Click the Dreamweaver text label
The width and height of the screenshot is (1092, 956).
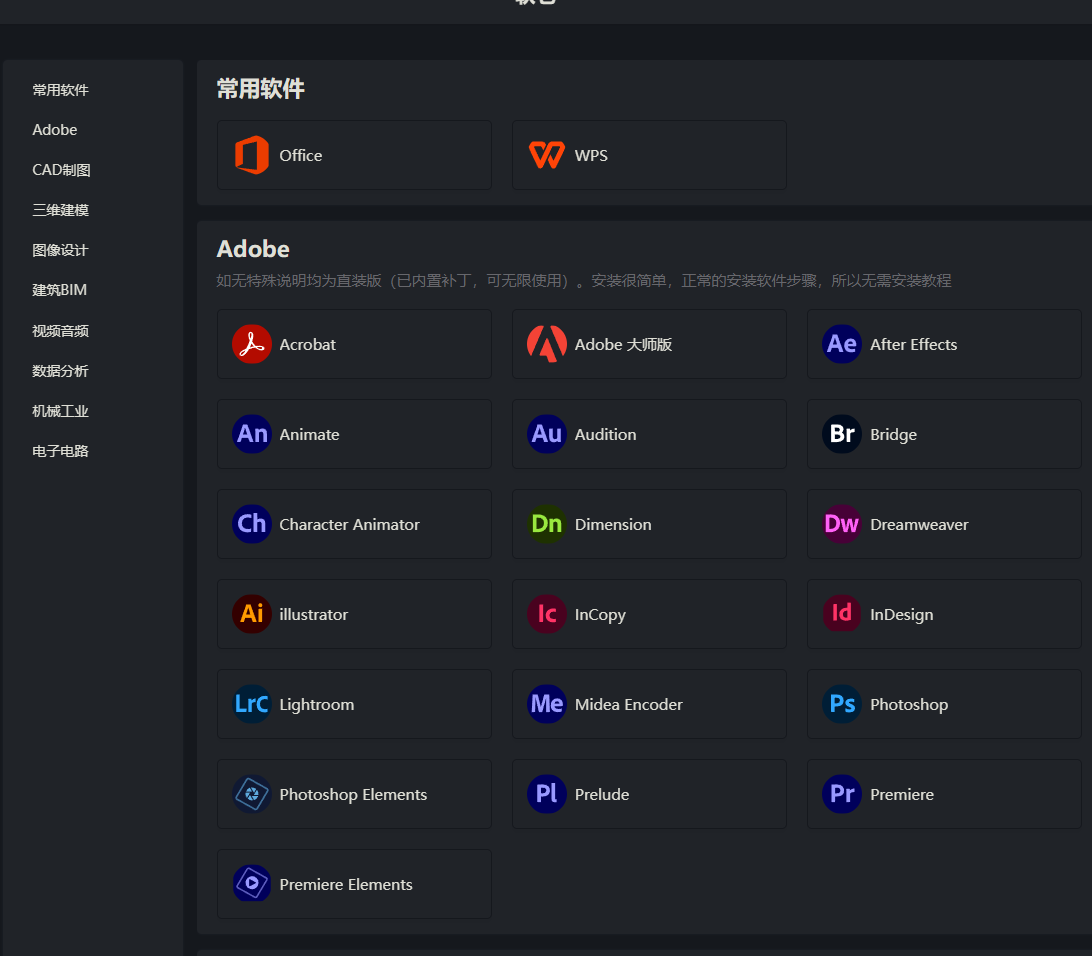919,524
